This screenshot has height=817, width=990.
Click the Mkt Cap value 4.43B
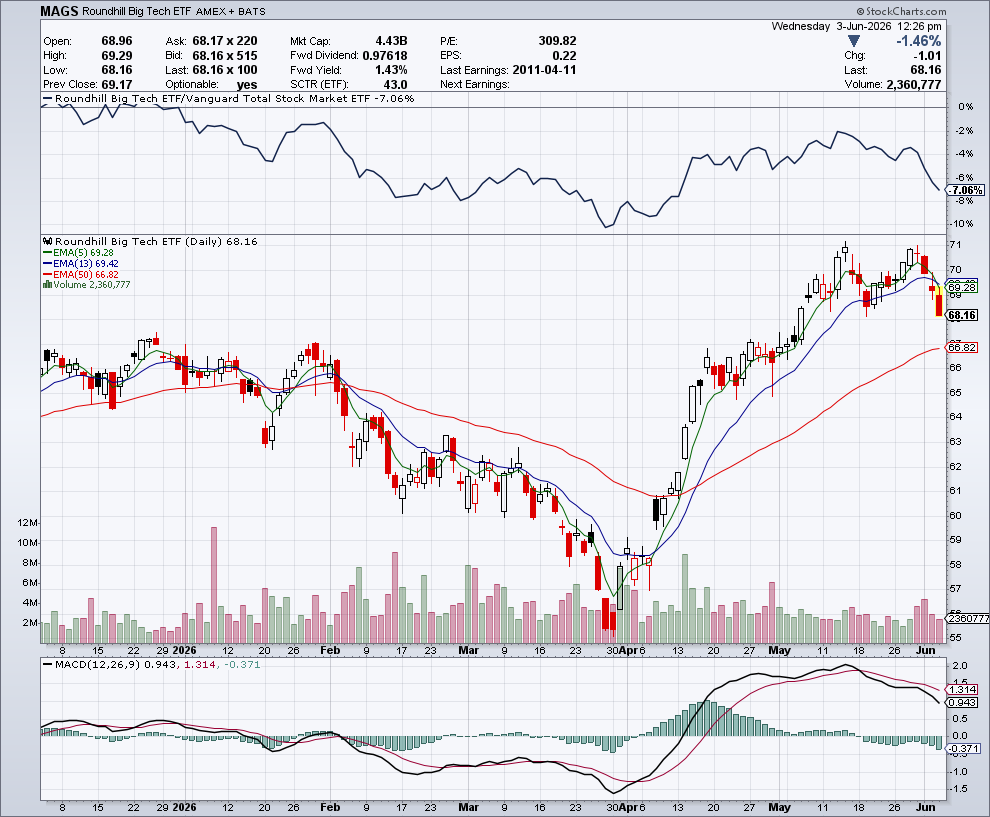(x=391, y=41)
